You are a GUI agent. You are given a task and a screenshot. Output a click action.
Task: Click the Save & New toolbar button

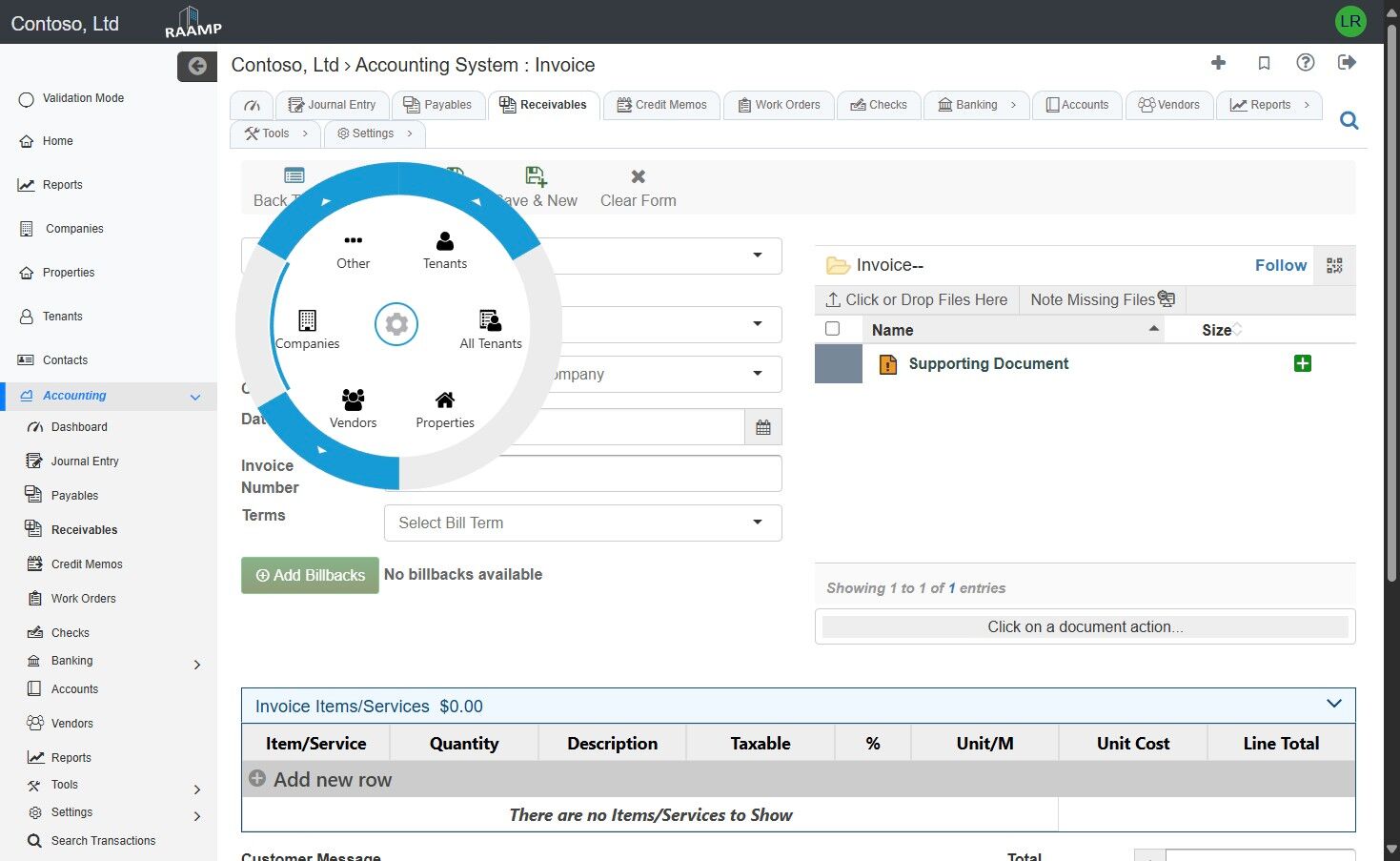click(537, 188)
